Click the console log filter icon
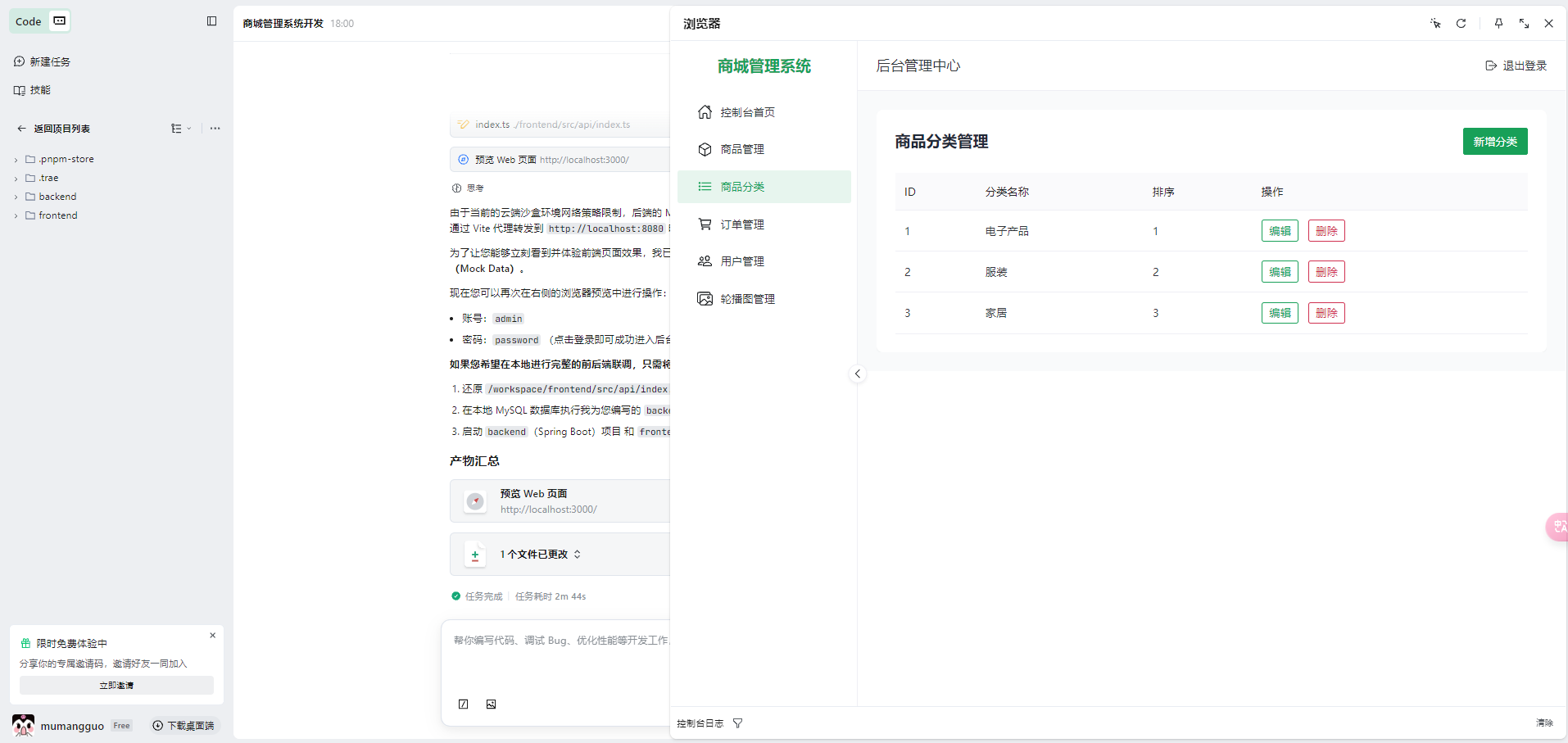The width and height of the screenshot is (1568, 743). 737,723
